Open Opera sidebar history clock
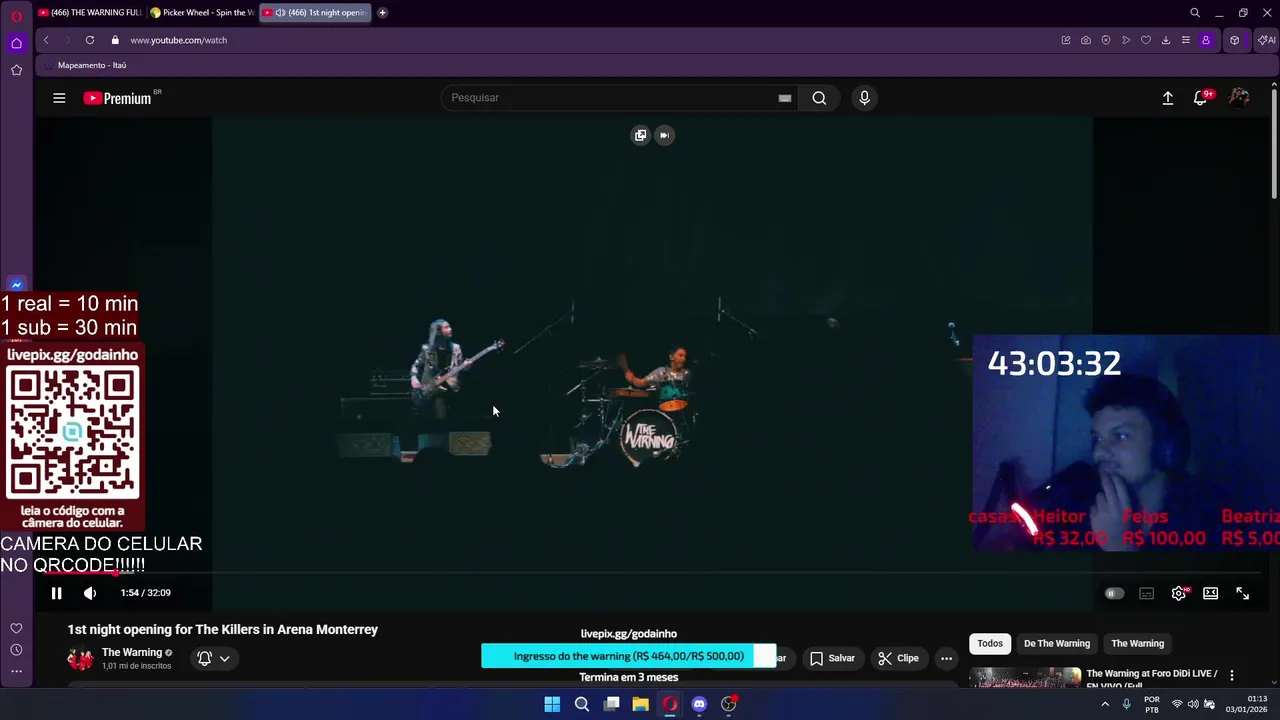Viewport: 1280px width, 720px height. click(x=16, y=650)
